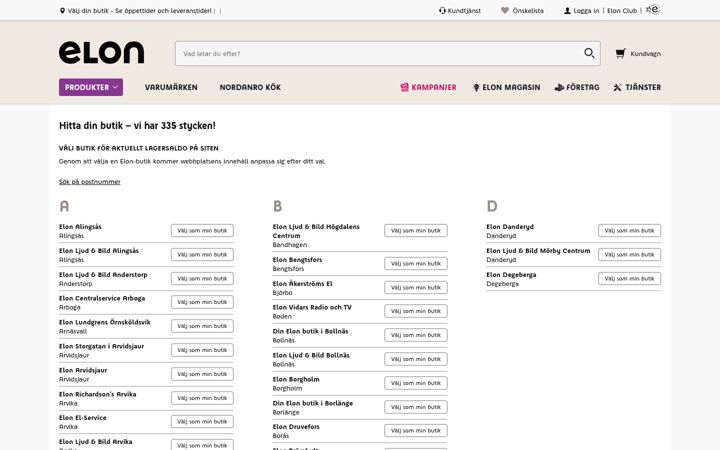This screenshot has height=450, width=720.
Task: Click the letter B section heading
Action: [277, 206]
